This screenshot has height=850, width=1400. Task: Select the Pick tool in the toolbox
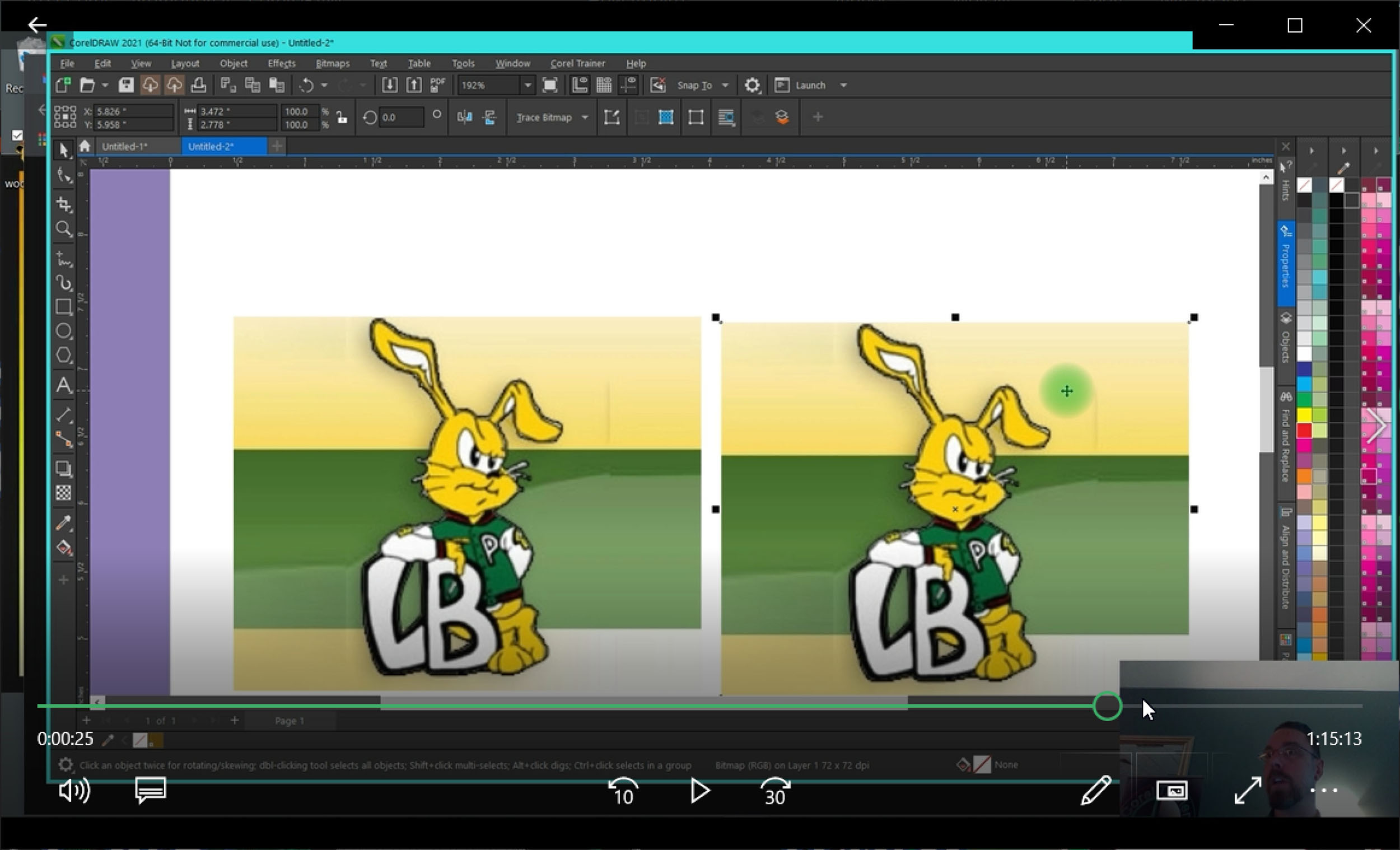coord(64,150)
